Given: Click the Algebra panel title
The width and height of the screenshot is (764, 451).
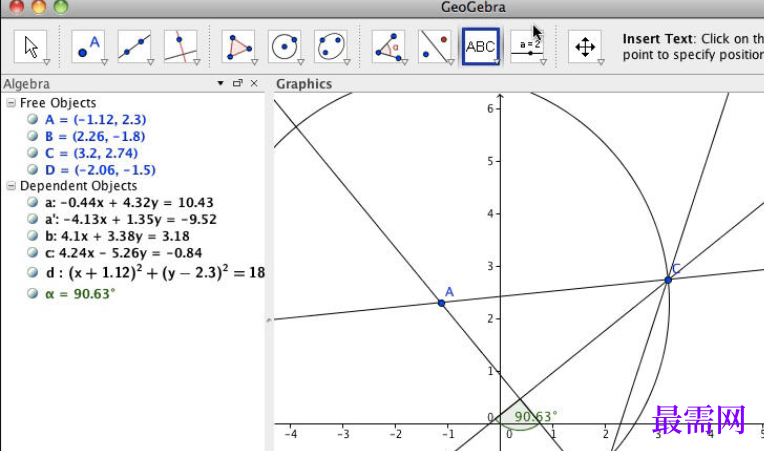Looking at the screenshot, I should pos(26,84).
